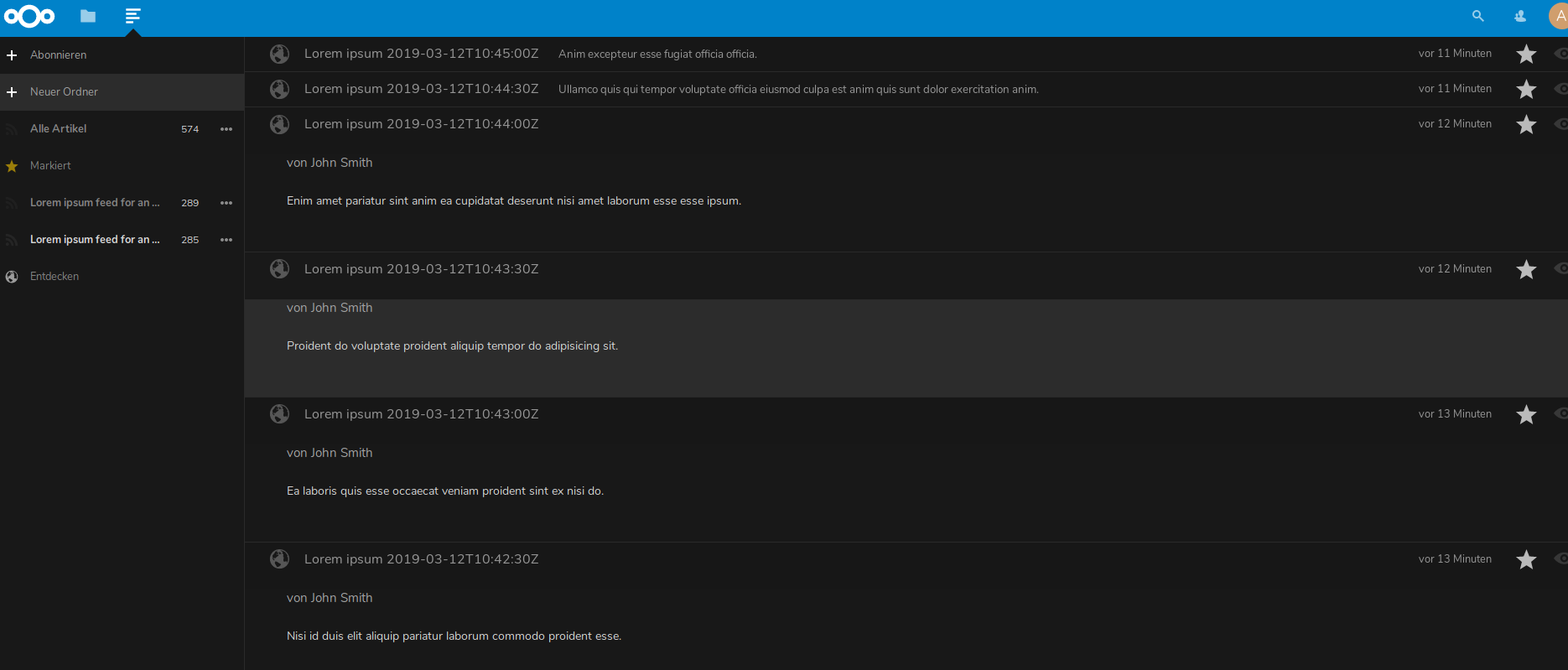Select the feed with 285 unread articles
This screenshot has width=1568, height=670.
click(x=95, y=240)
